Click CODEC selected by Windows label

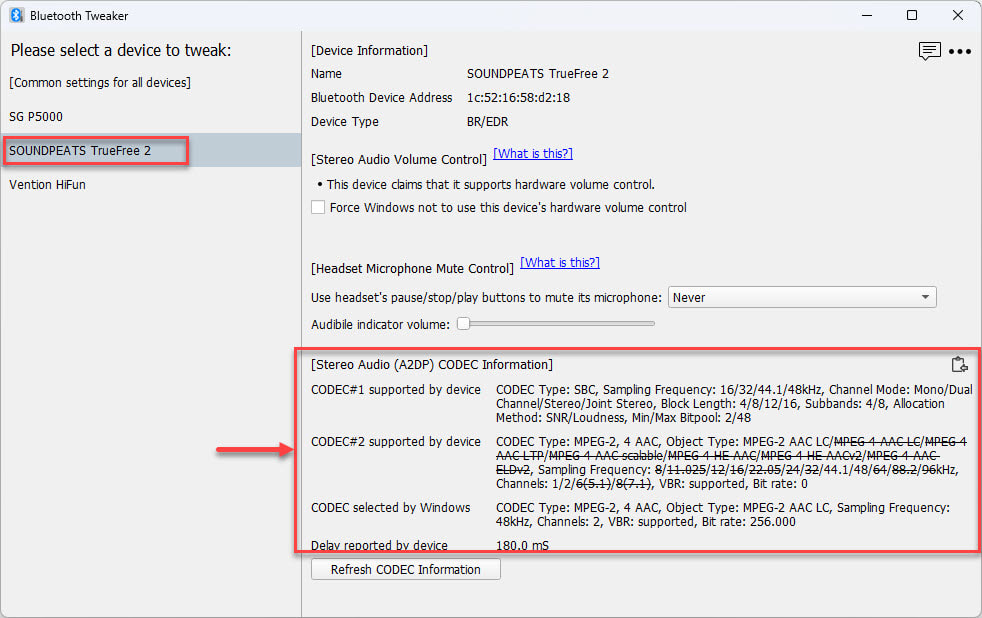[391, 507]
